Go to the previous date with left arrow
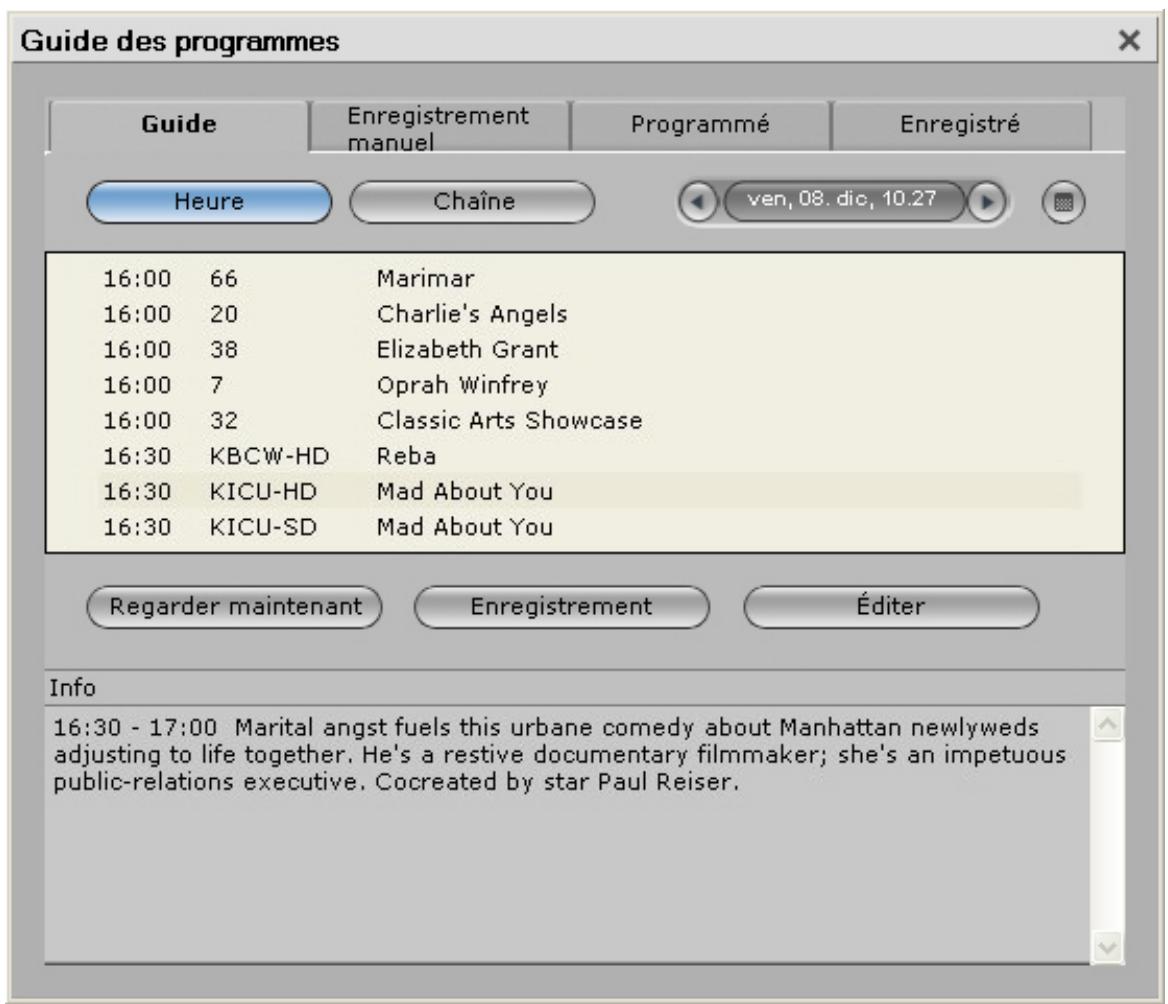 698,202
